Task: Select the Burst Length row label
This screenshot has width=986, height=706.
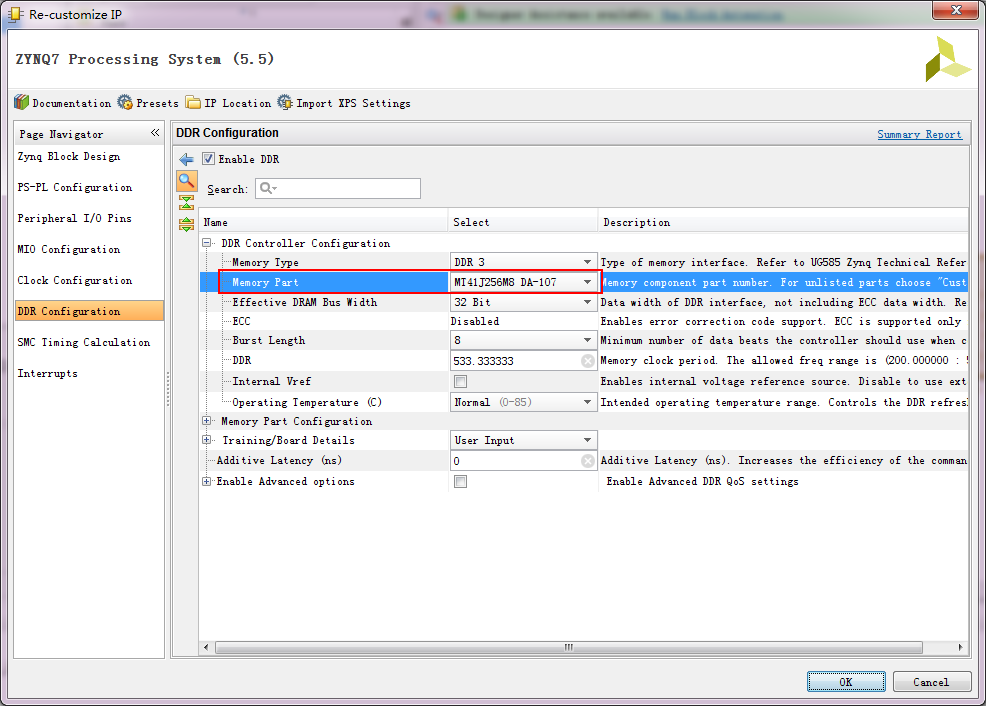Action: 269,340
